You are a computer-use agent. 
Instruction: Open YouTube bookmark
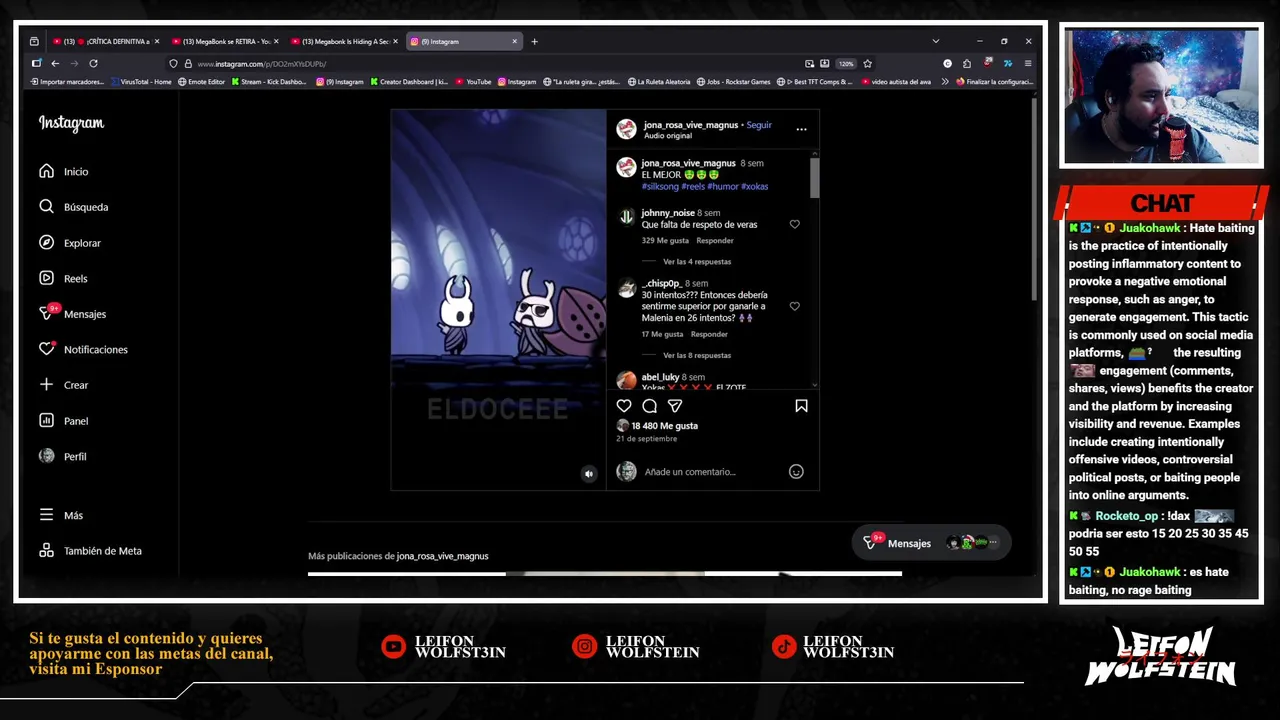pos(473,82)
